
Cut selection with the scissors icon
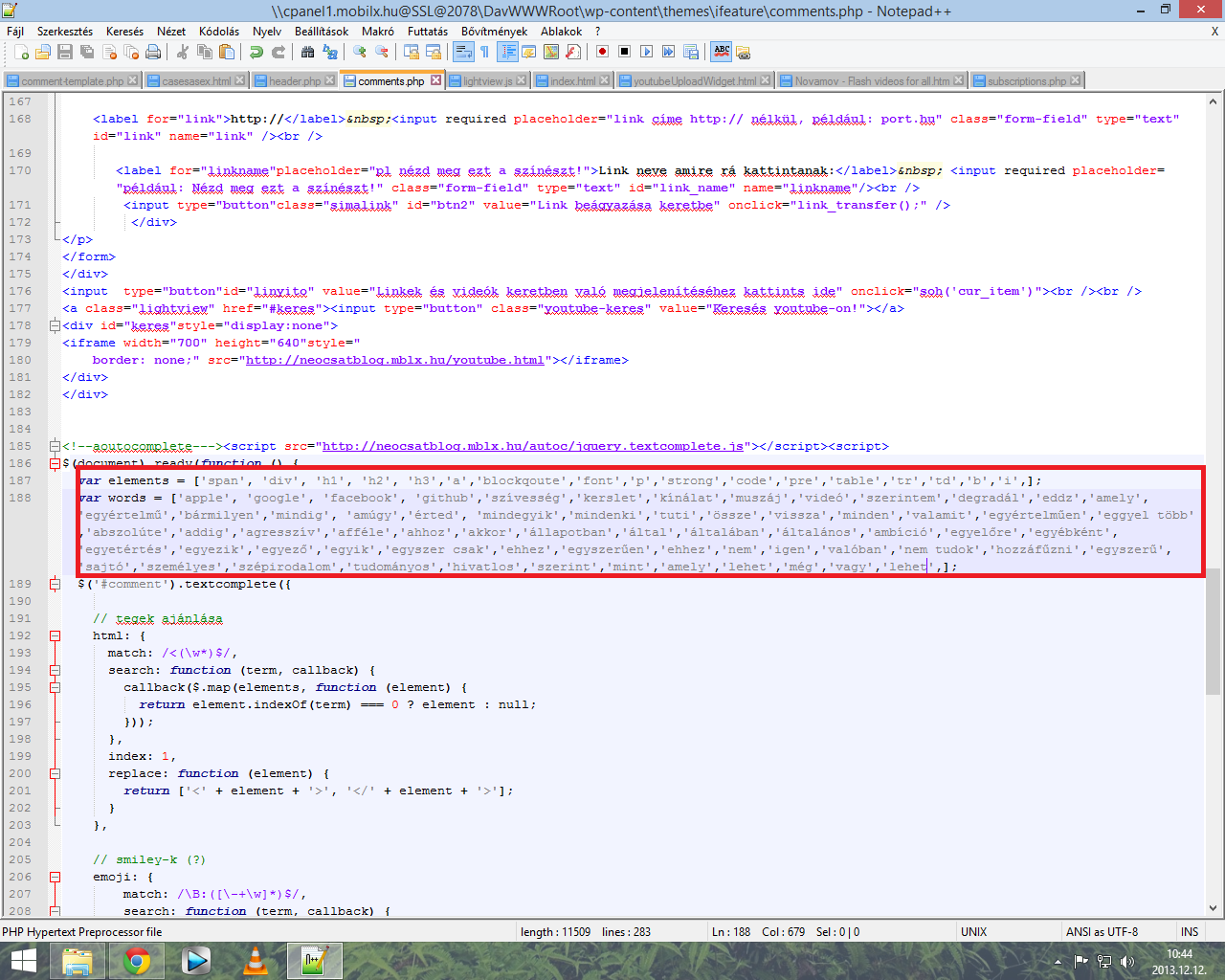coord(183,52)
